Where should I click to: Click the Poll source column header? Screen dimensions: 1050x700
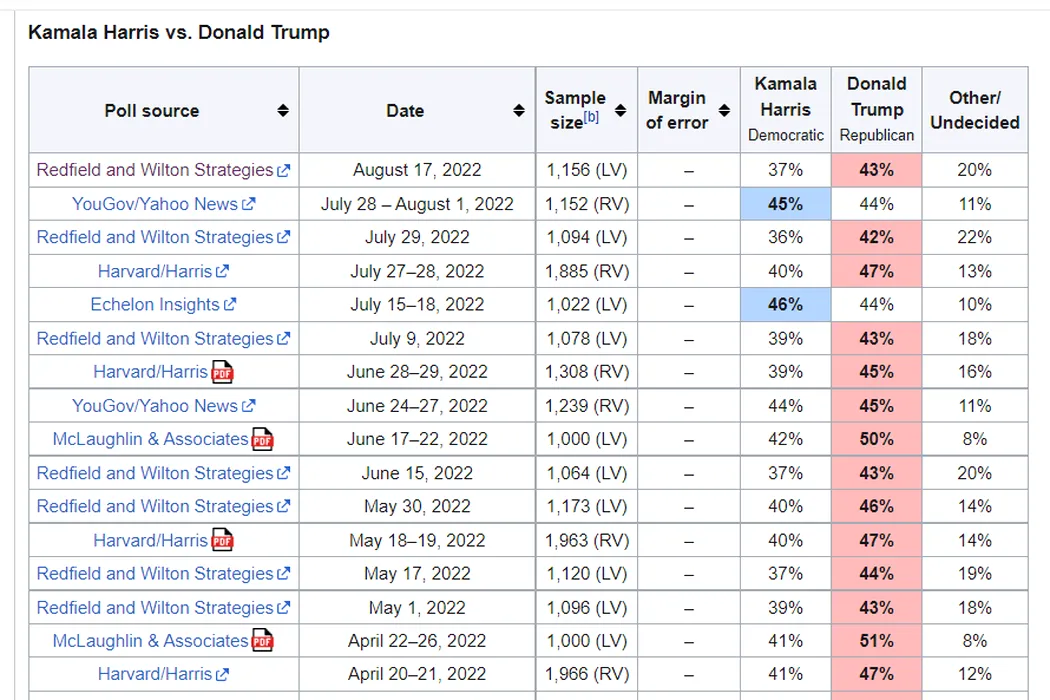tap(164, 111)
